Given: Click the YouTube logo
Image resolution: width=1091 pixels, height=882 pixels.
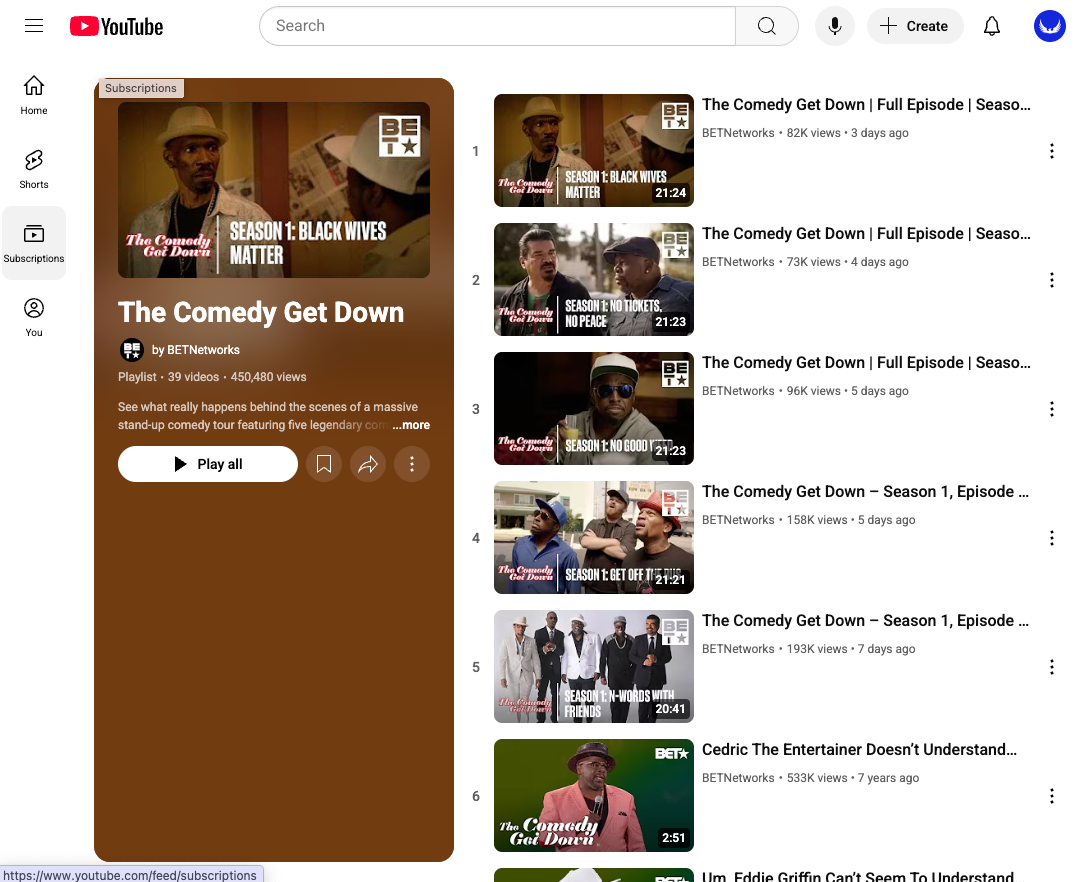Looking at the screenshot, I should [x=117, y=26].
